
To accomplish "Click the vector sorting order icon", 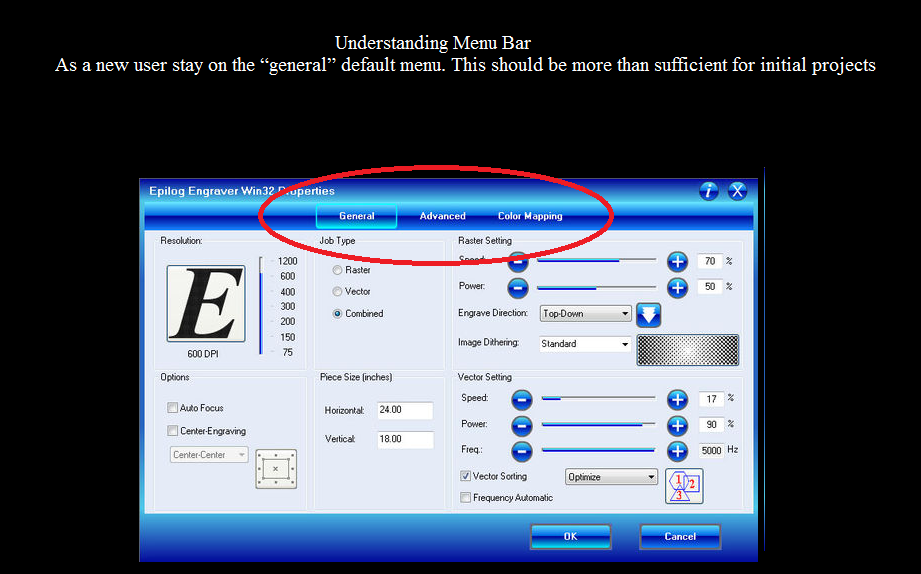I will (684, 486).
